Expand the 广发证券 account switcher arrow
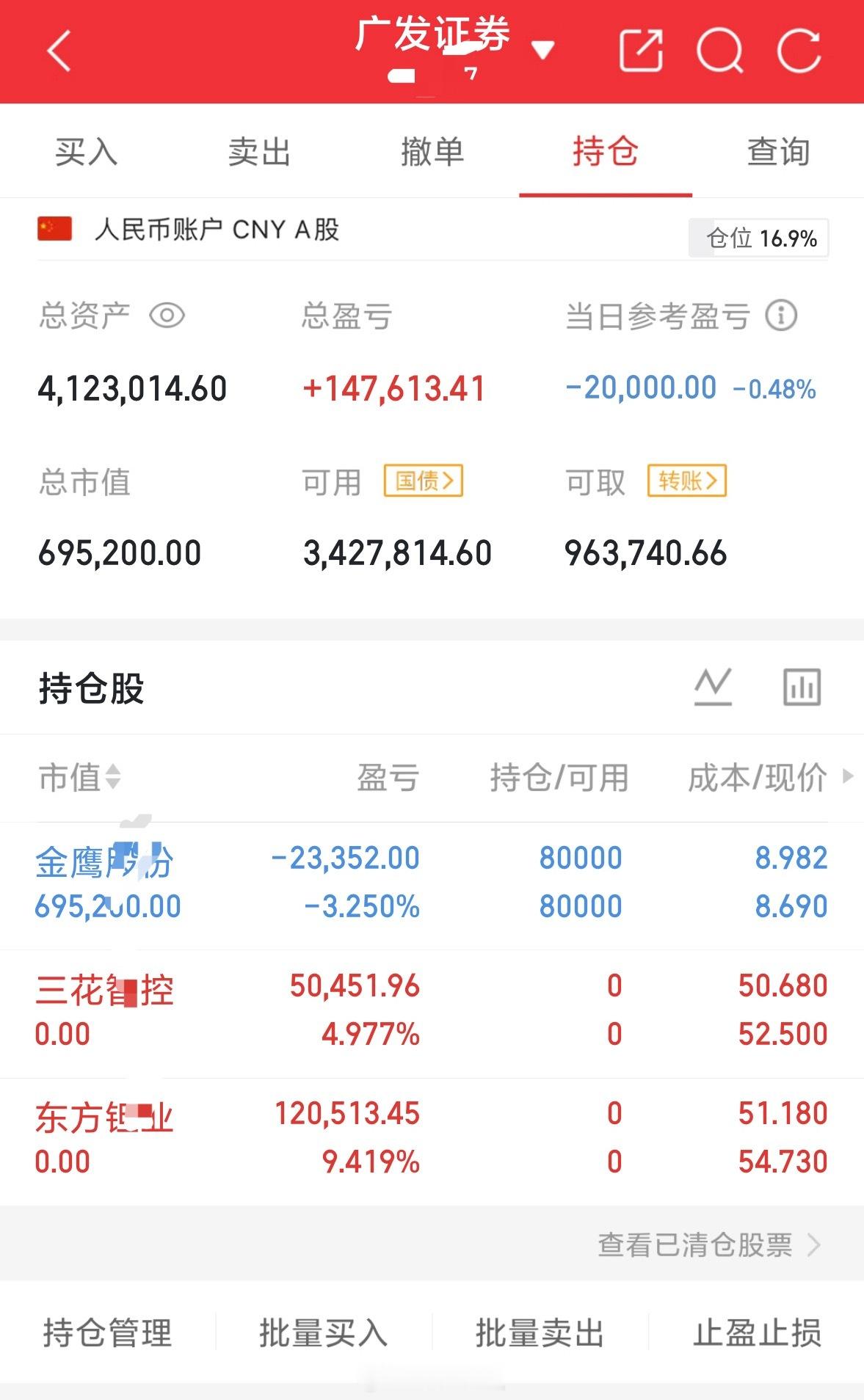The width and height of the screenshot is (864, 1400). [542, 50]
